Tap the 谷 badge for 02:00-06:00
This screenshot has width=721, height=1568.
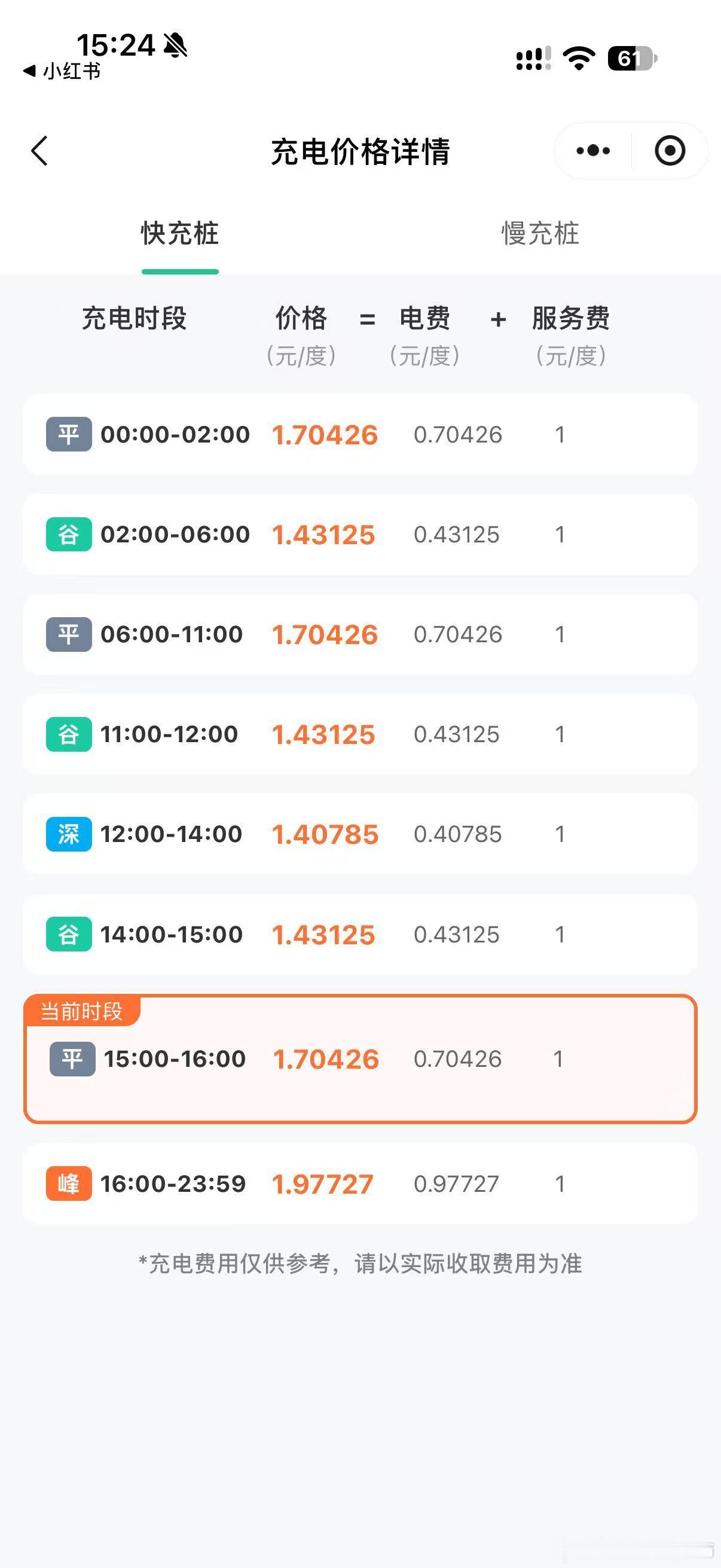(x=69, y=534)
